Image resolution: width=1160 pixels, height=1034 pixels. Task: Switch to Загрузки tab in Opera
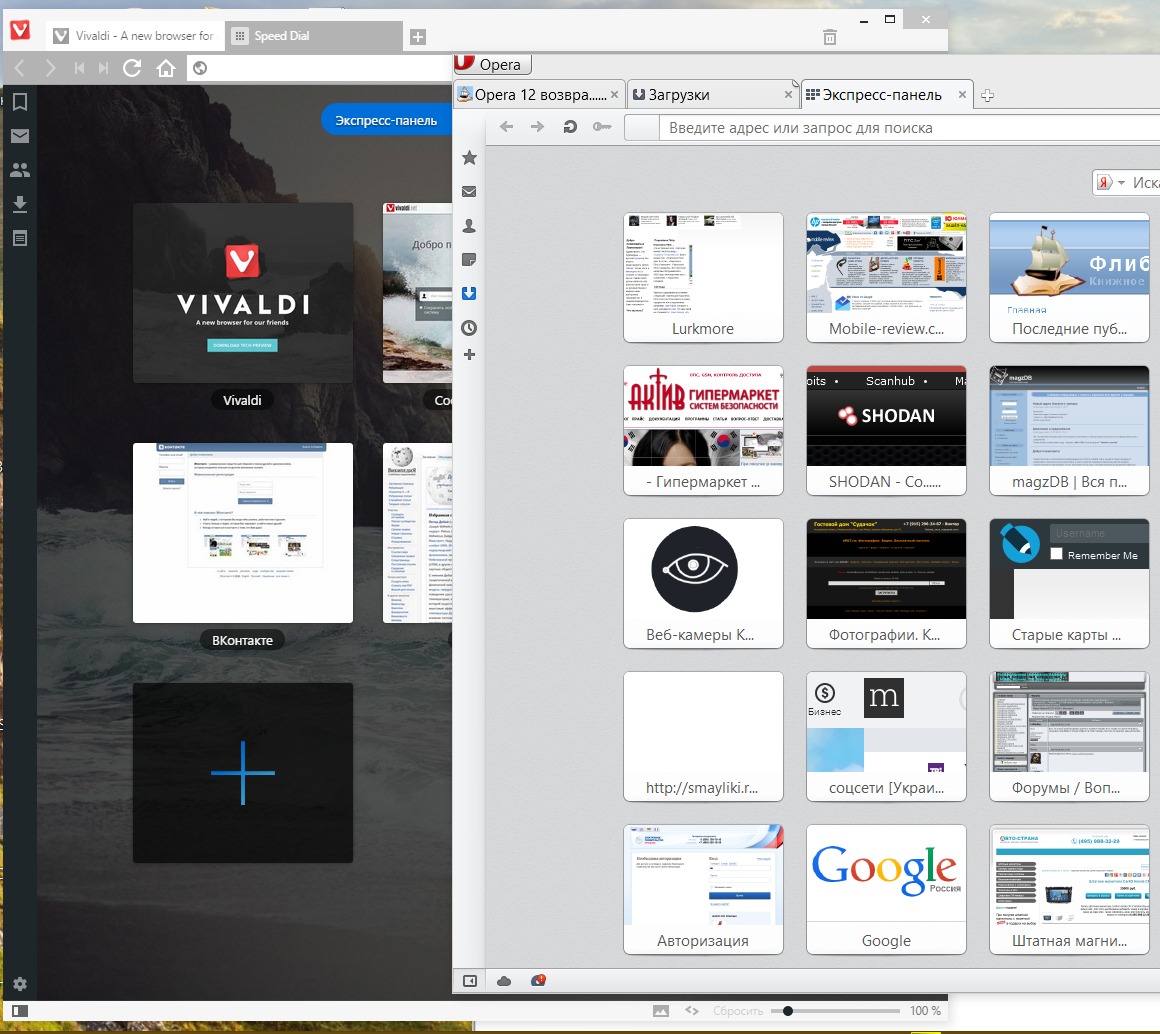click(x=711, y=95)
